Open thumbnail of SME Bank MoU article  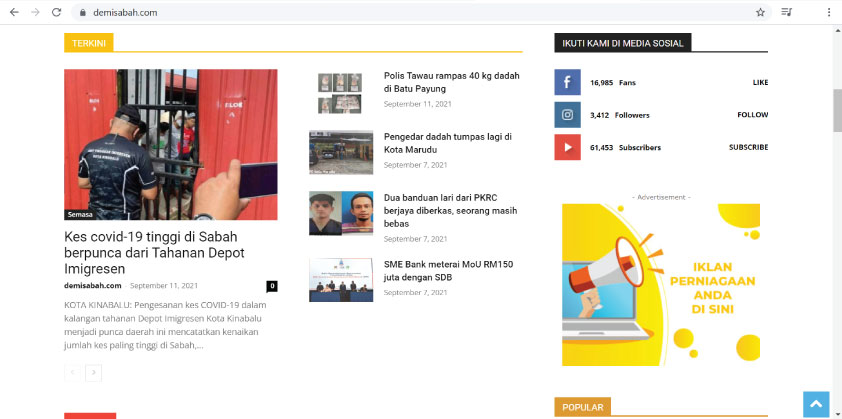(x=341, y=280)
